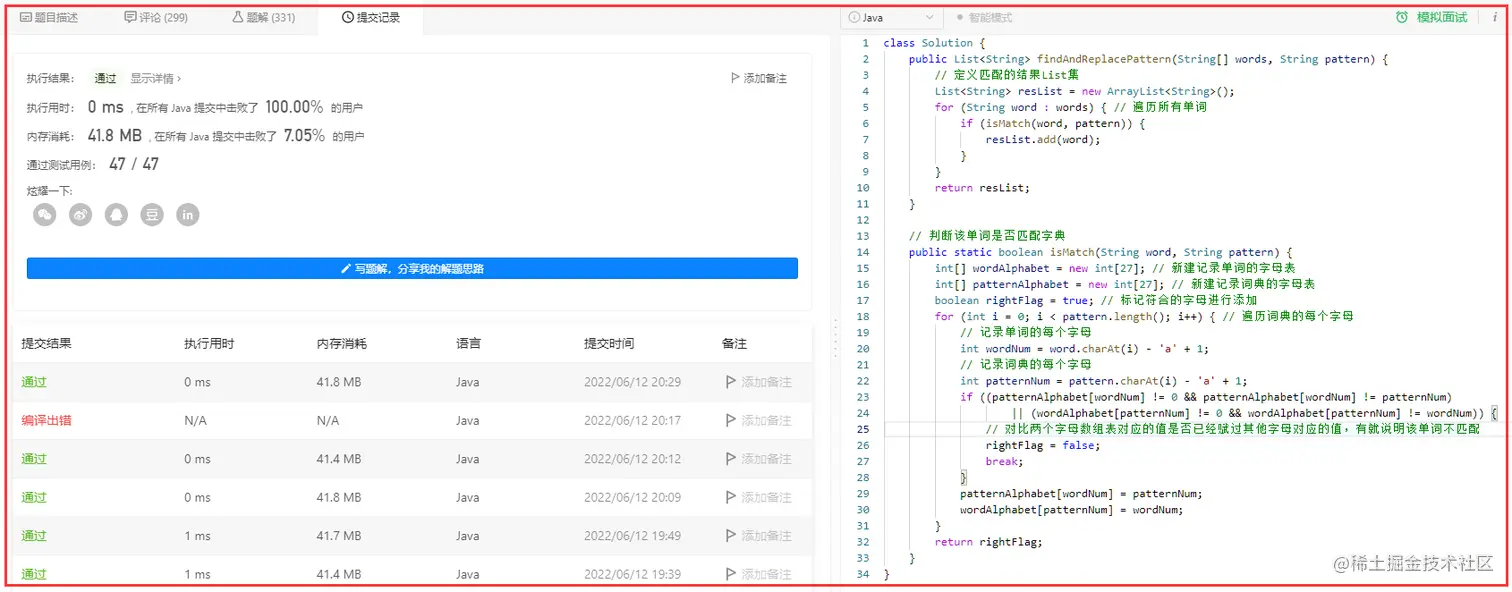
Task: Open the Java language dropdown
Action: pyautogui.click(x=891, y=18)
